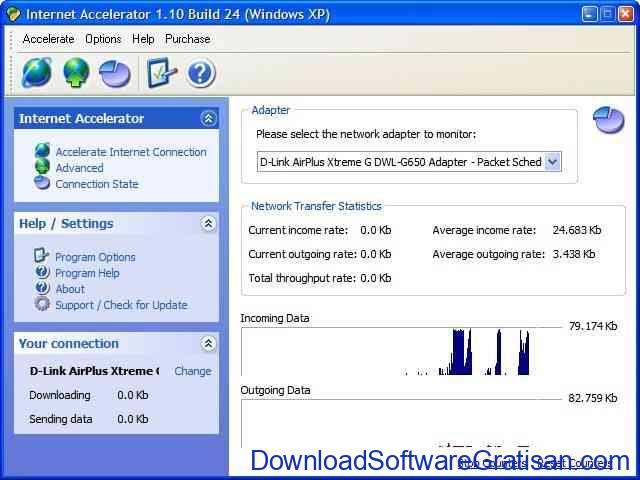Click the Program Options checklist toolbar icon

pos(162,73)
